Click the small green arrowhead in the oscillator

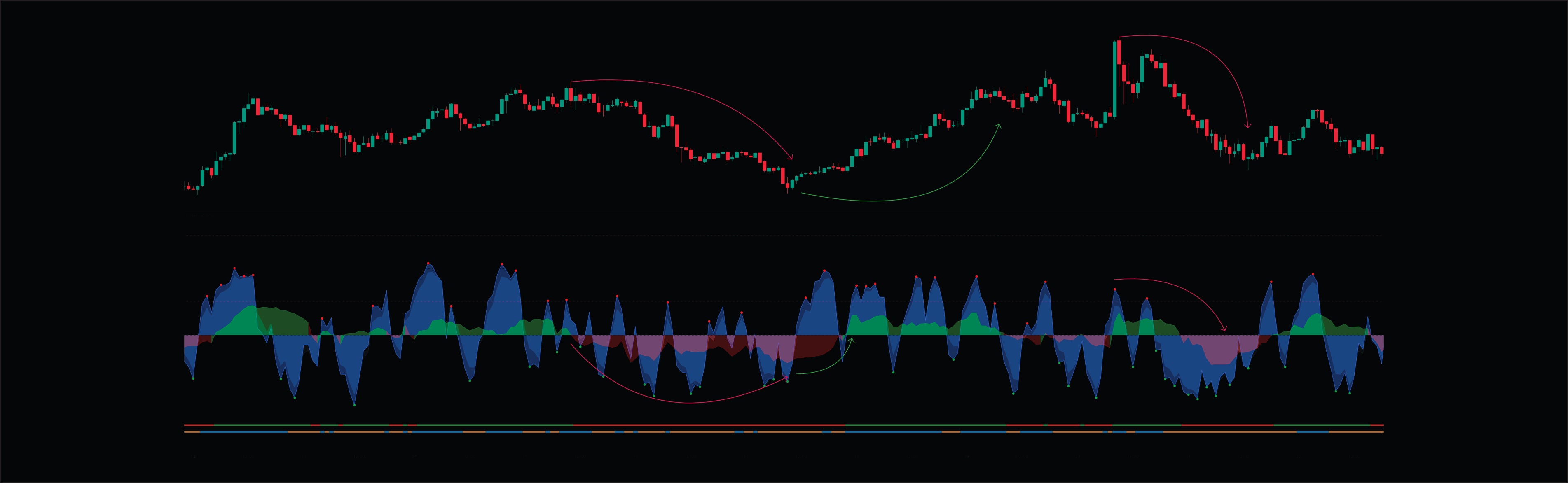(x=852, y=340)
